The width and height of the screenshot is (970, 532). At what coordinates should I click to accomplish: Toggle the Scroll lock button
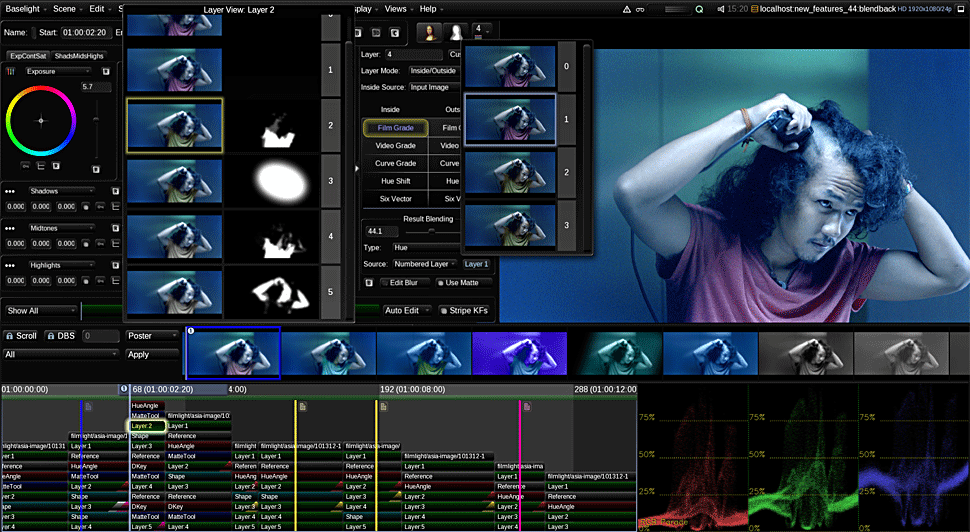(x=21, y=336)
